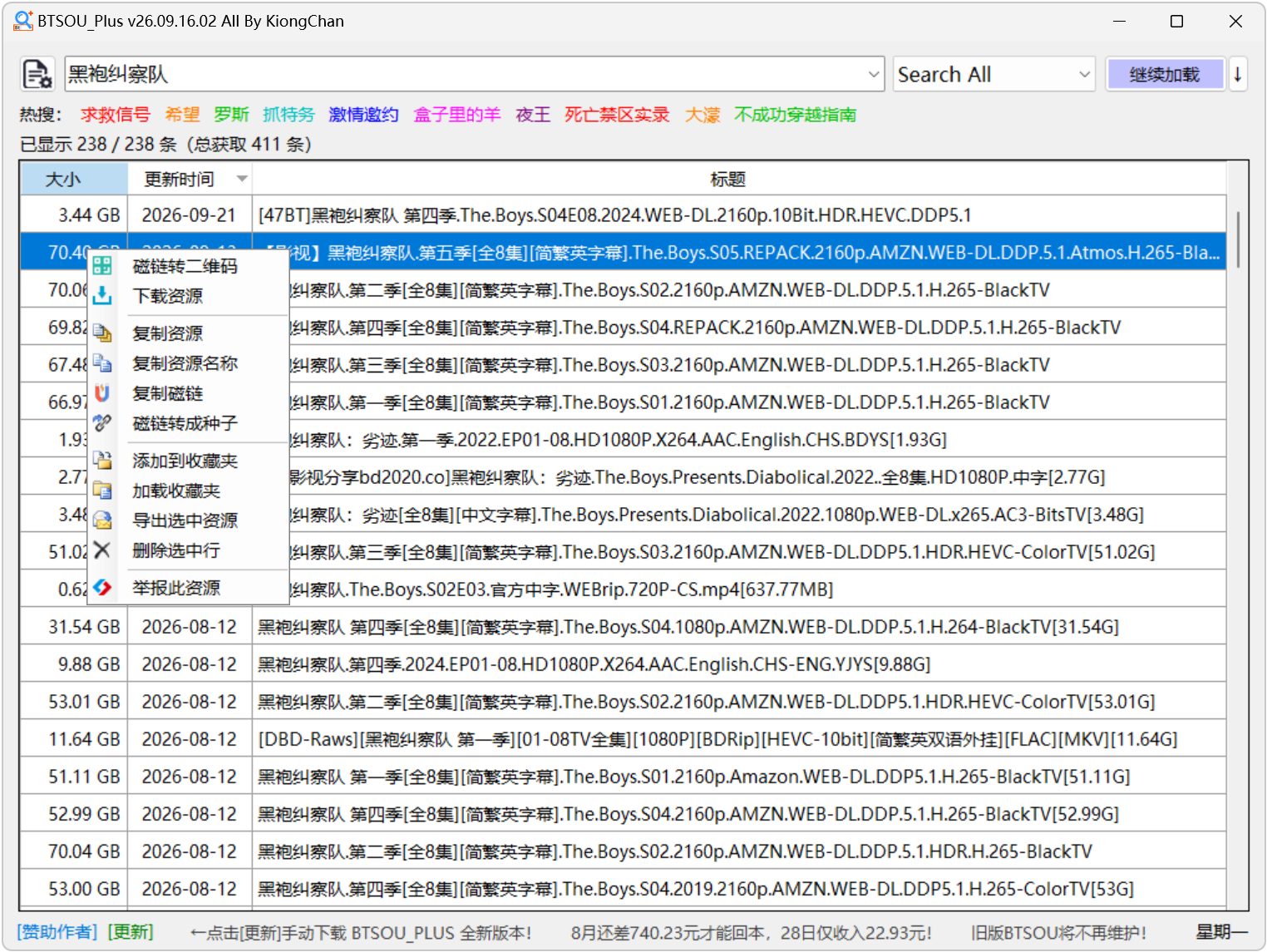Select the row sized 31.54 GB
Viewport: 1267px width, 952px height.
pyautogui.click(x=624, y=627)
